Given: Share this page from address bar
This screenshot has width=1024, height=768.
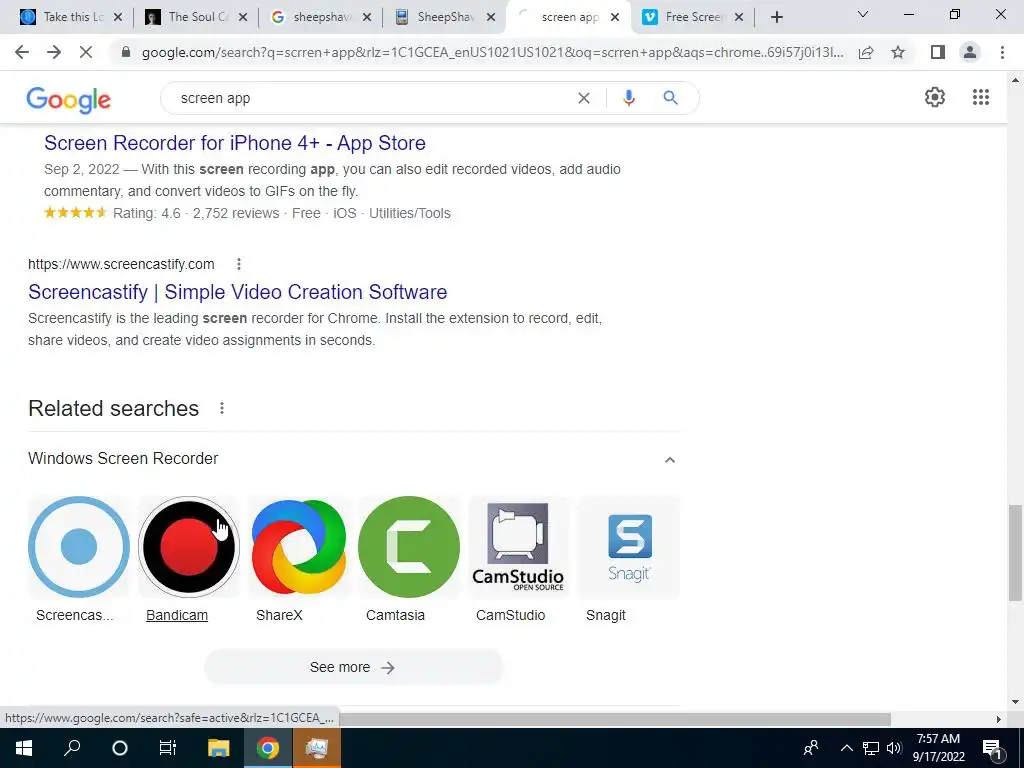Looking at the screenshot, I should (866, 52).
